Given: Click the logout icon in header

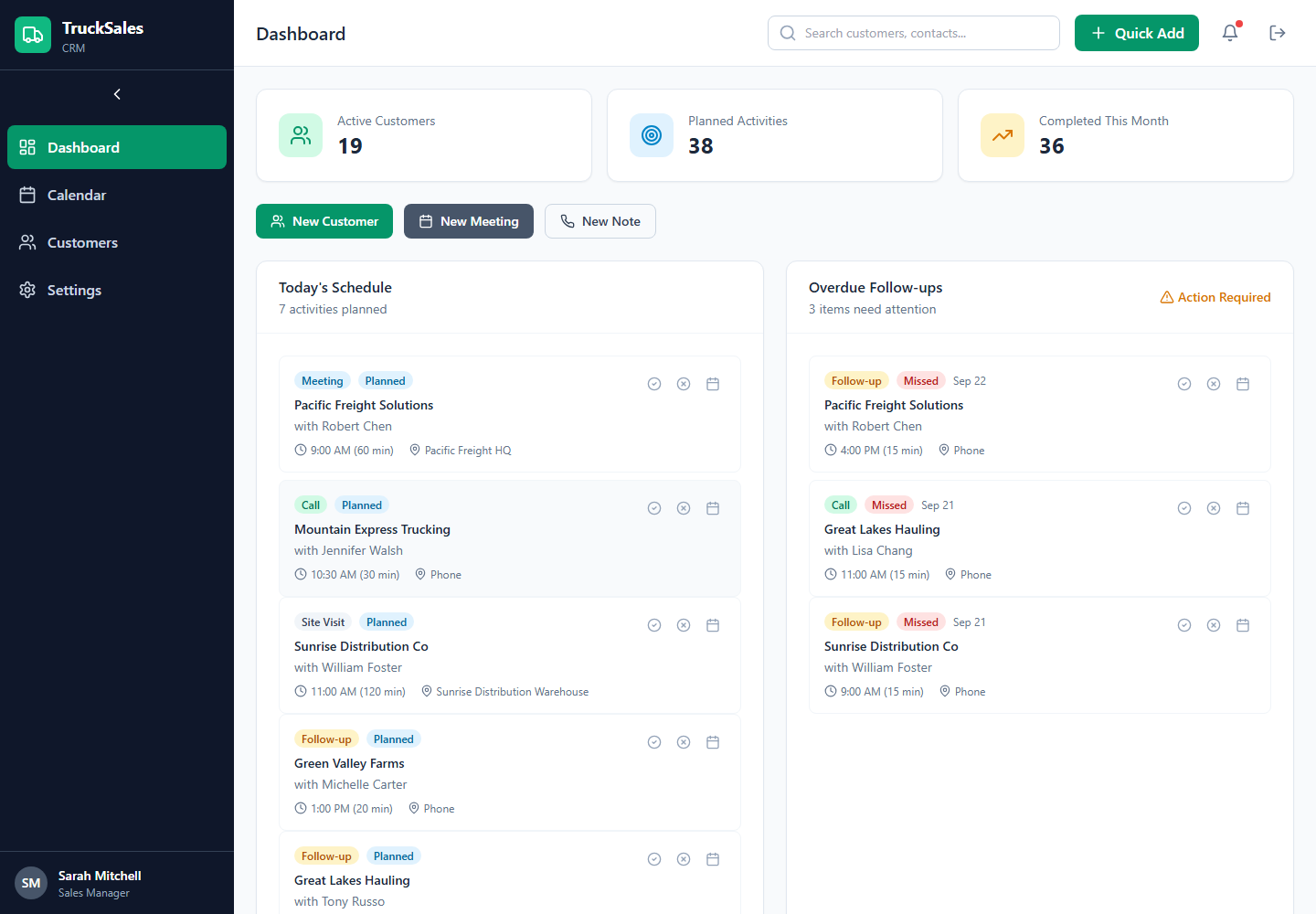Looking at the screenshot, I should 1278,33.
